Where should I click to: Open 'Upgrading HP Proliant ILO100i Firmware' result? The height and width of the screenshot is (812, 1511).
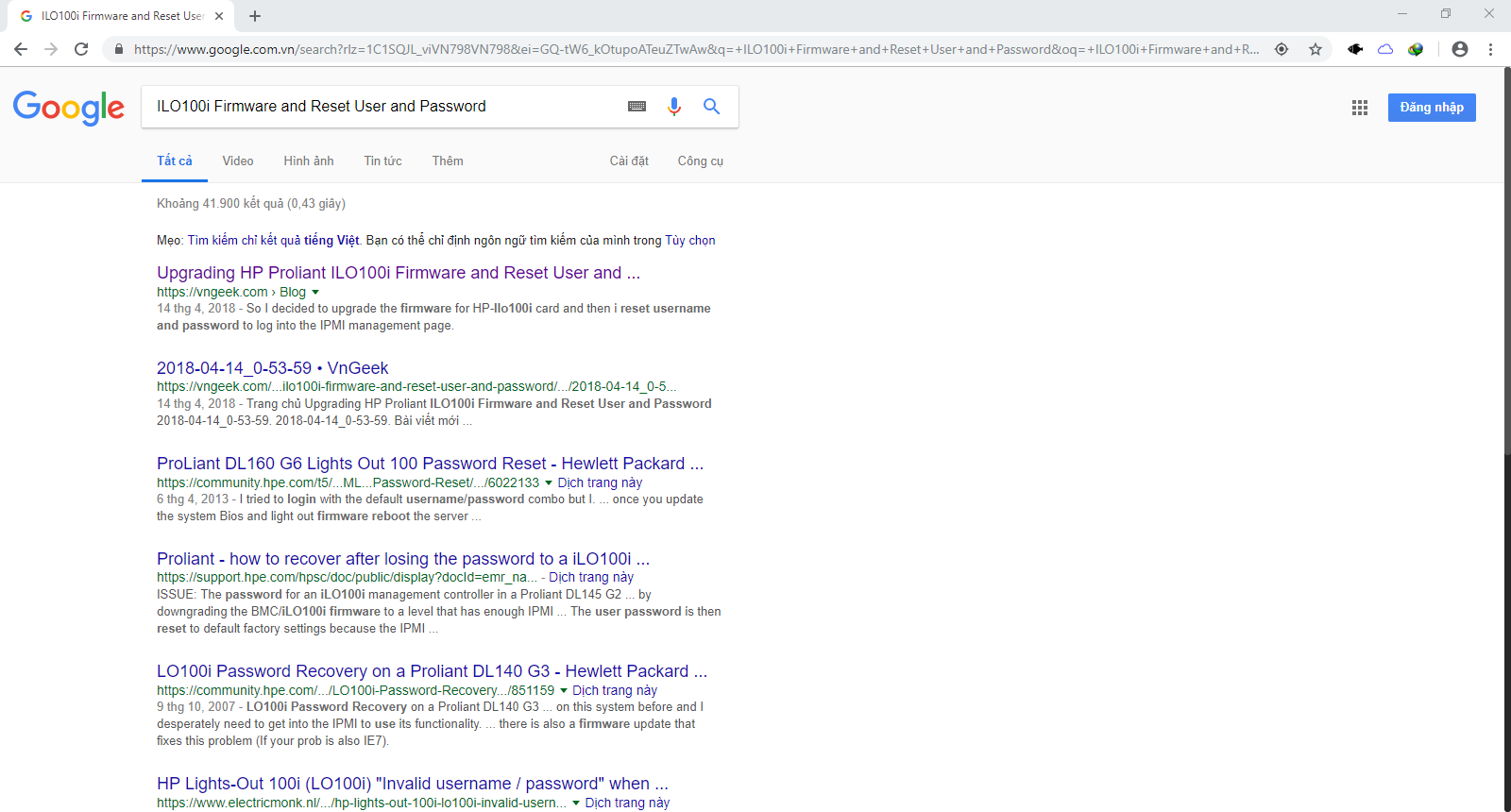[x=399, y=273]
